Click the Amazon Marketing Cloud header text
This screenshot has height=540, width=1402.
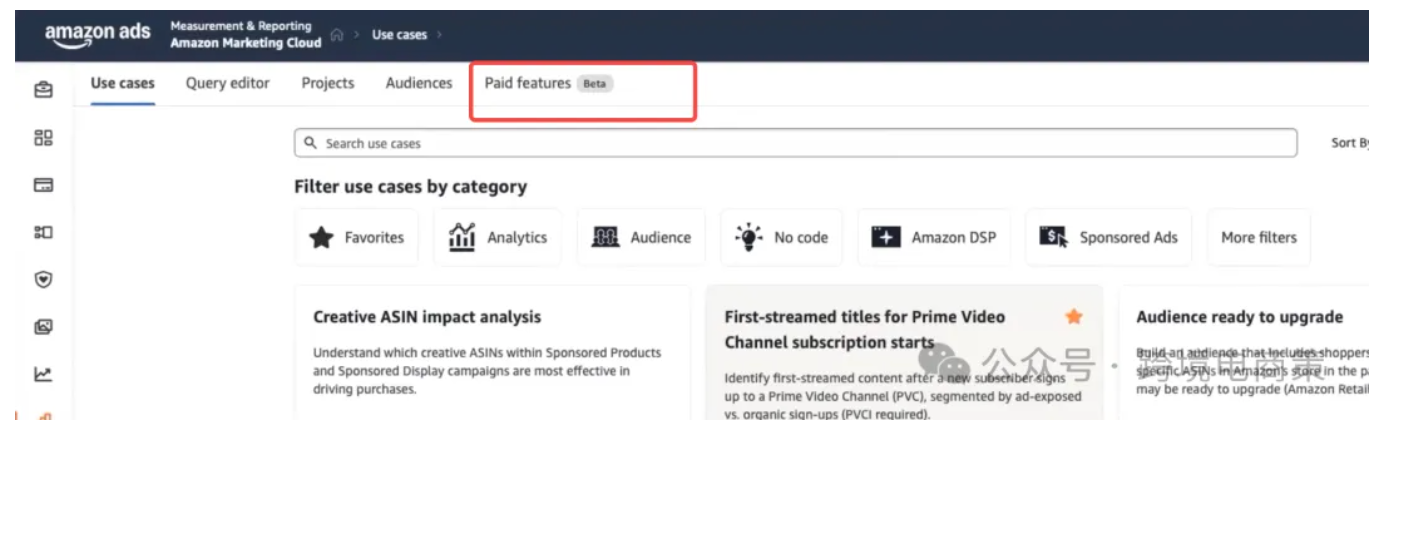[246, 43]
